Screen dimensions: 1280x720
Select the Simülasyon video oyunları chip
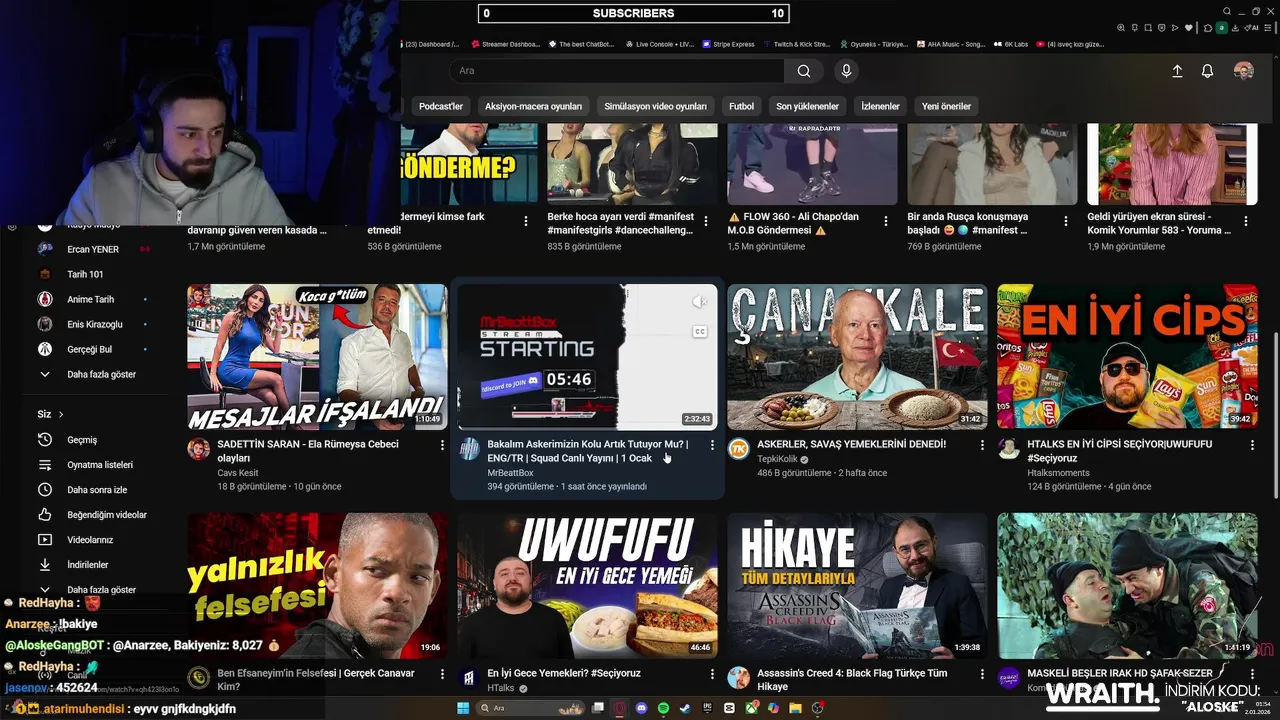[x=655, y=106]
